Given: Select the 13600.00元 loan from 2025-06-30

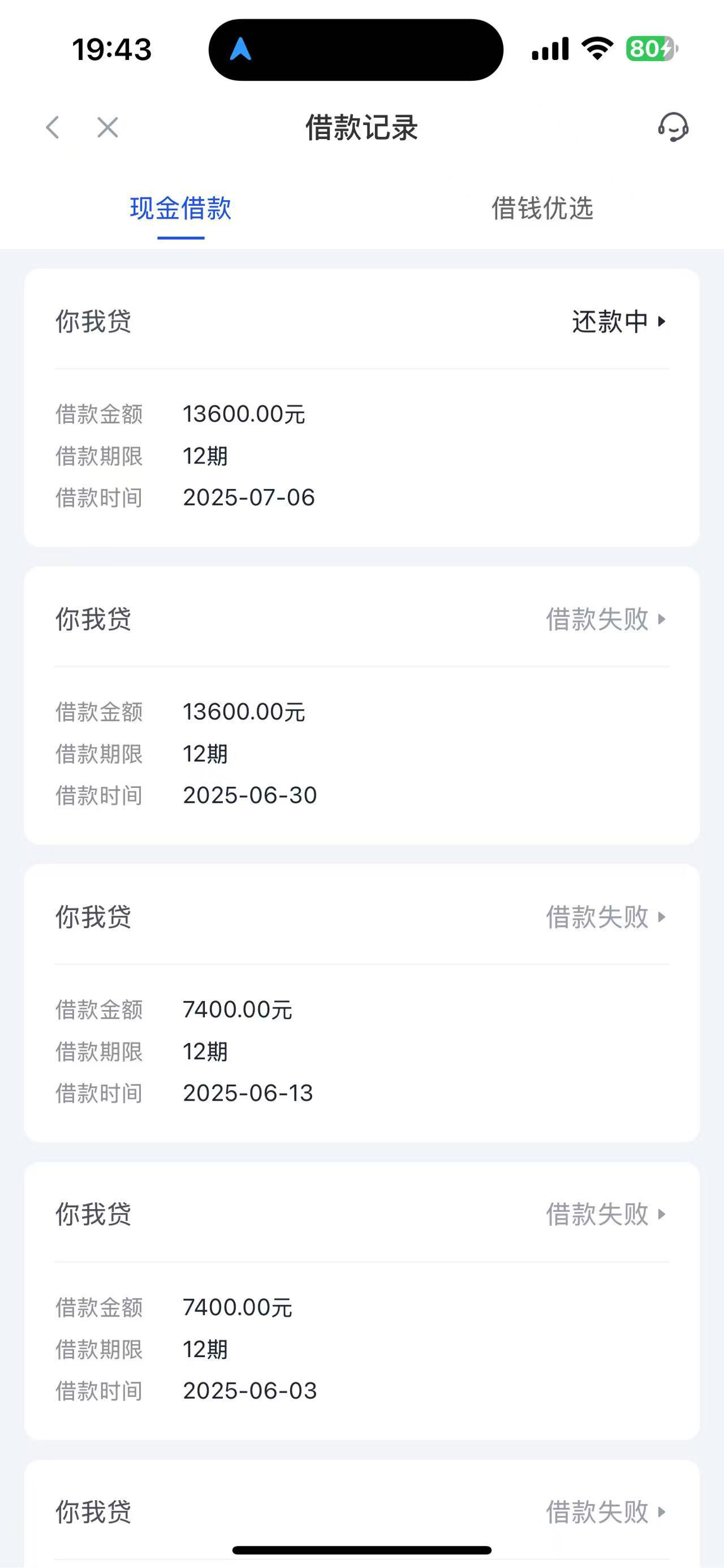Looking at the screenshot, I should 361,705.
